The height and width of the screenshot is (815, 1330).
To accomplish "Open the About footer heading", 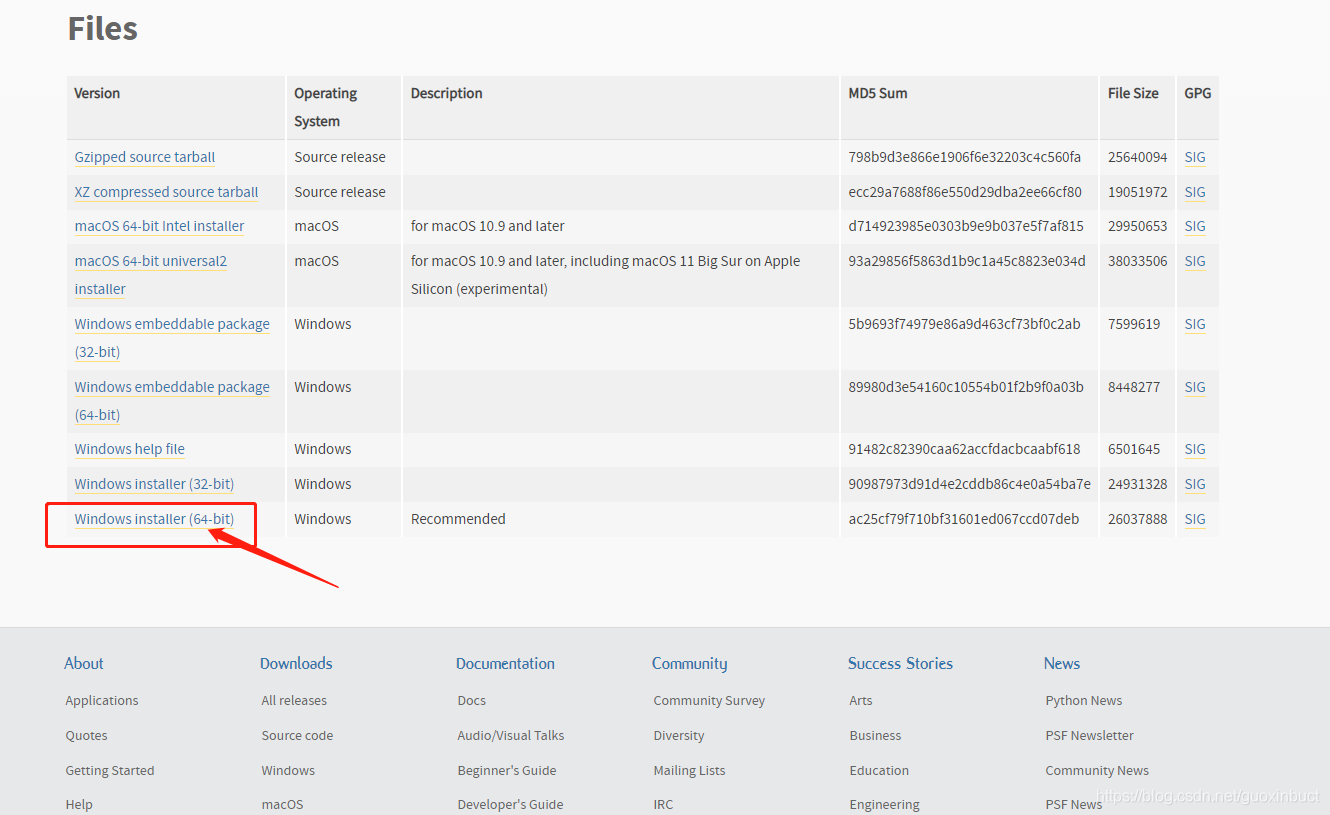I will click(x=84, y=663).
